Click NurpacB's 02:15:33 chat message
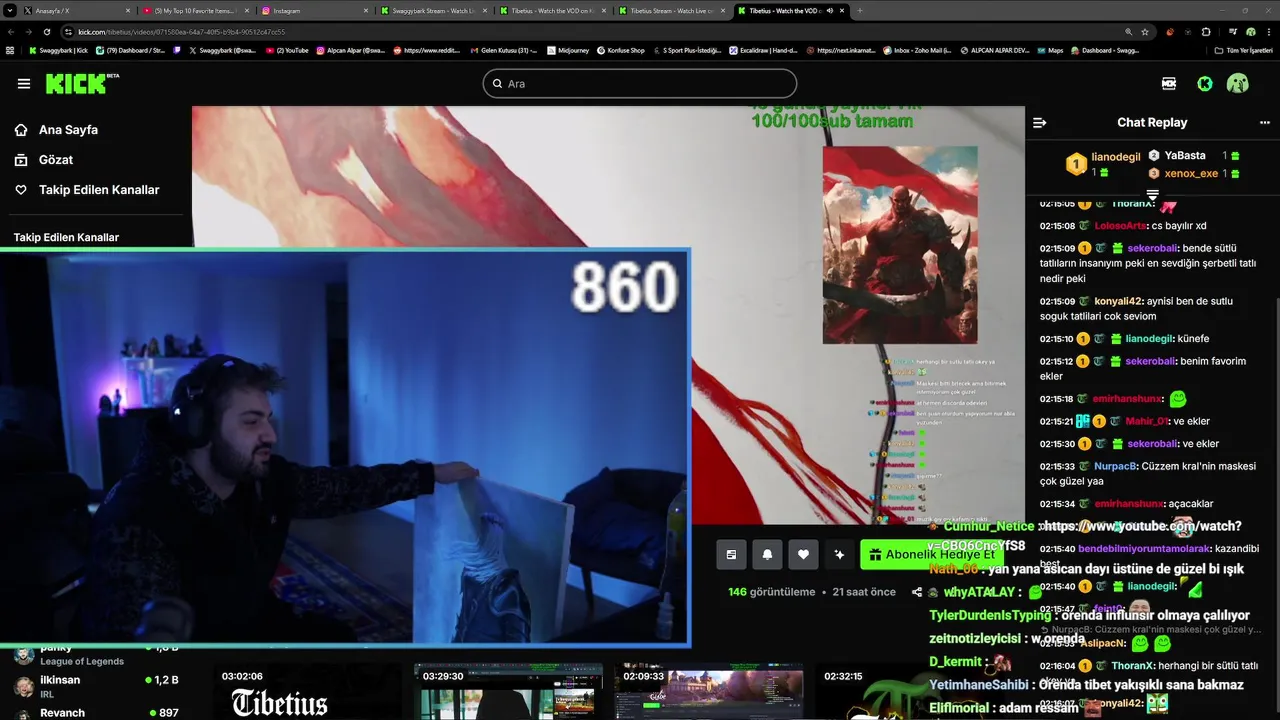 1150,474
